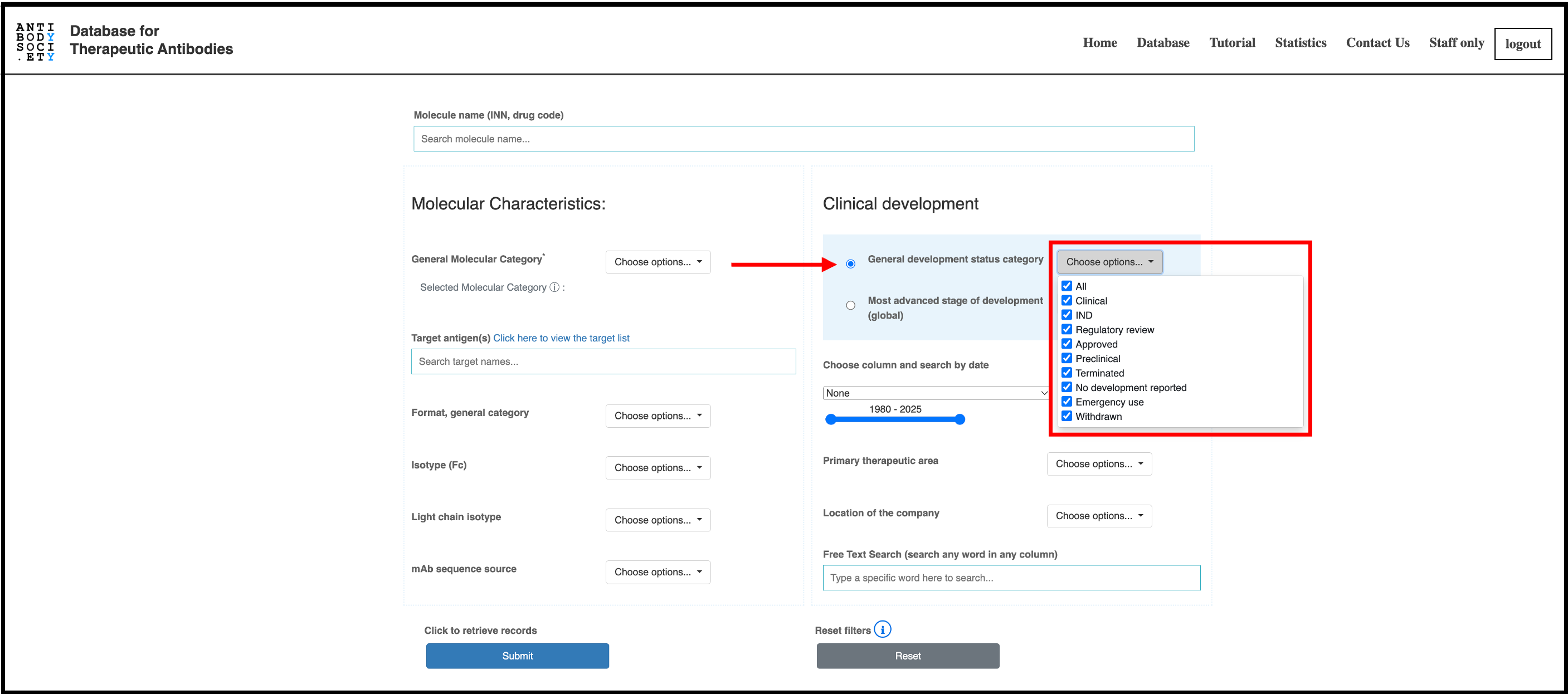Open the view target list link

(561, 338)
